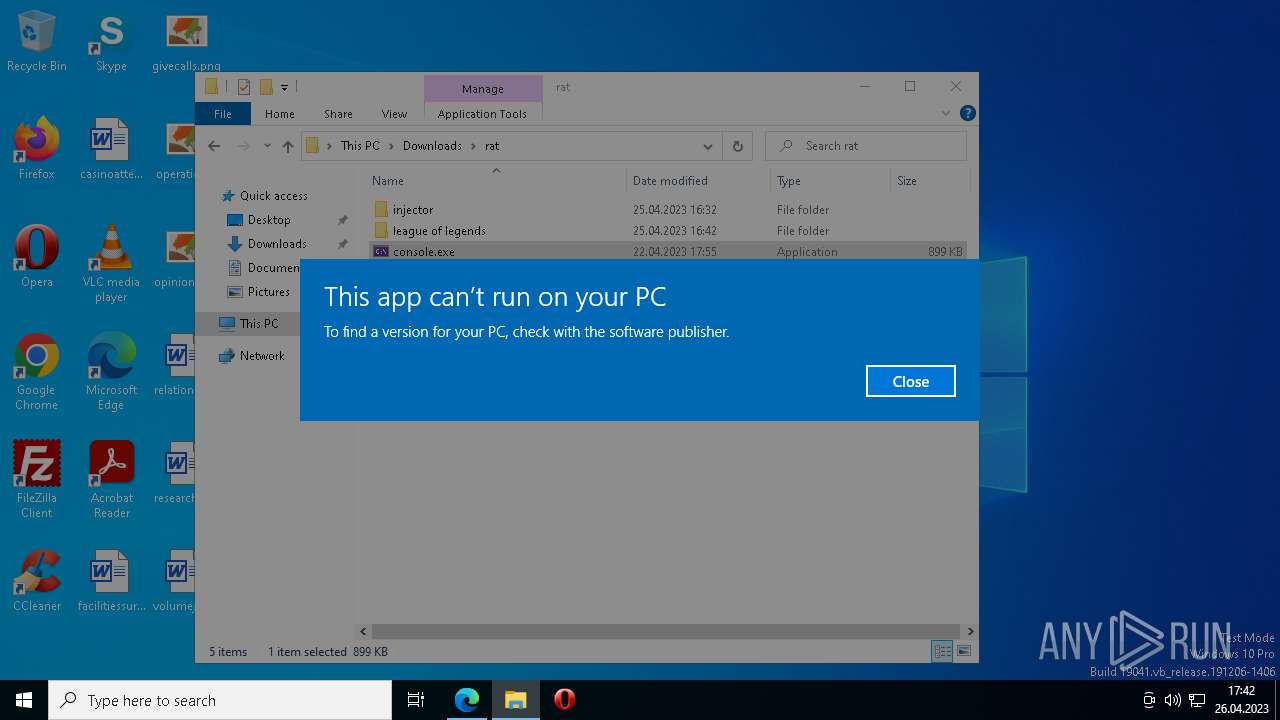Launch VLC media player shortcut
1280x720 pixels.
111,264
